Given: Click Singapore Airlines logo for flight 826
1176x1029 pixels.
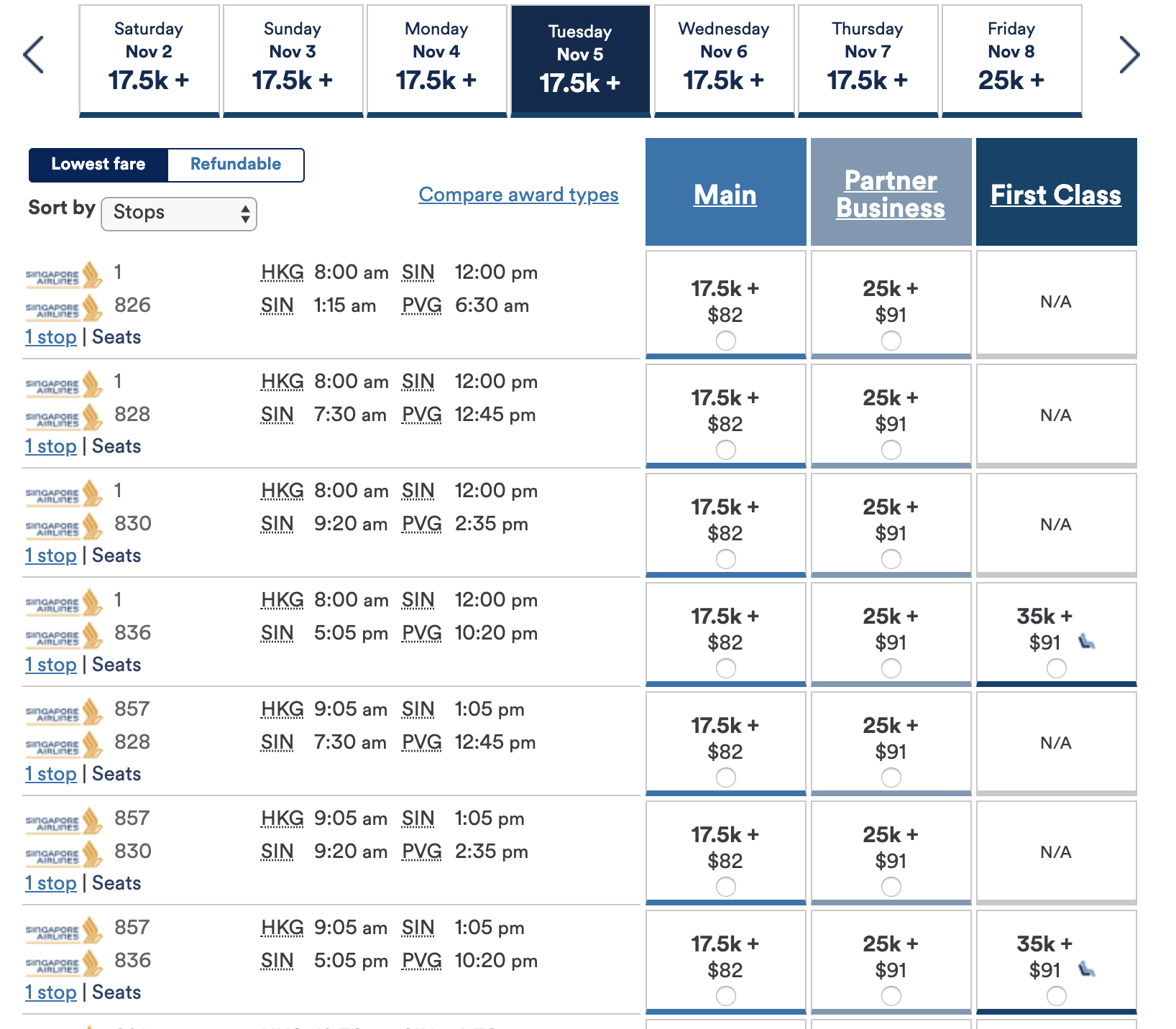Looking at the screenshot, I should pos(65,309).
